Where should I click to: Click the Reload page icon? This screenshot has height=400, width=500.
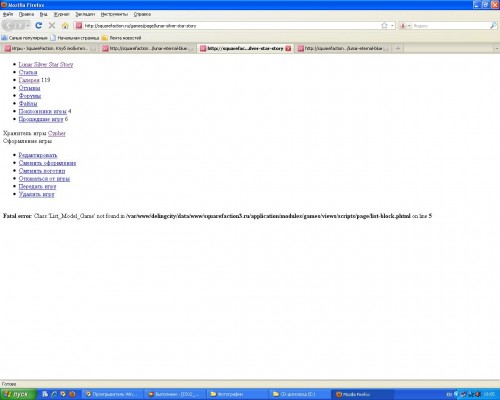39,25
